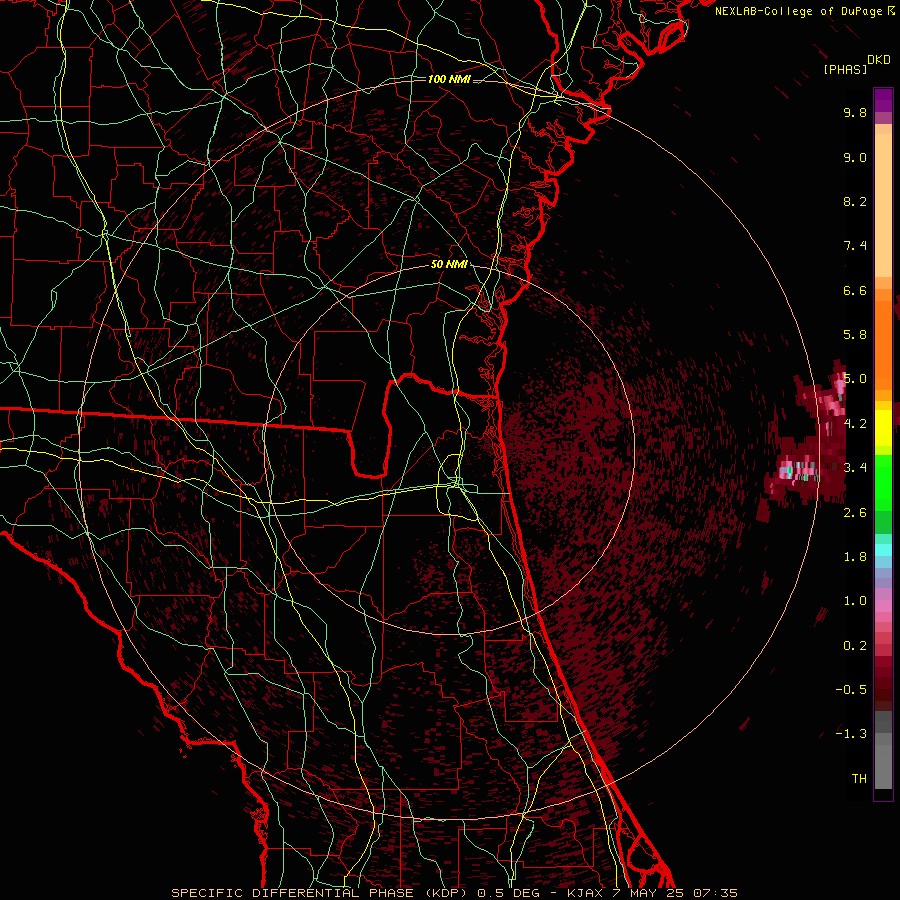Image resolution: width=900 pixels, height=900 pixels.
Task: Pick the purple top segment of the color bar
Action: (883, 100)
